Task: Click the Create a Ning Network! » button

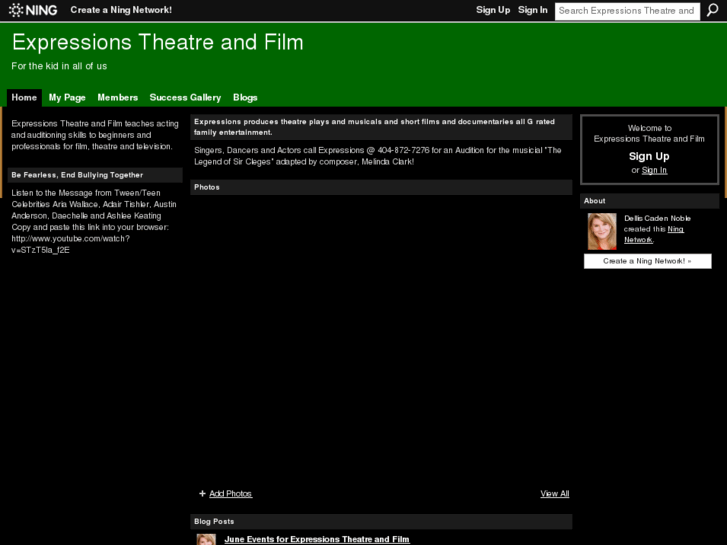Action: point(647,261)
